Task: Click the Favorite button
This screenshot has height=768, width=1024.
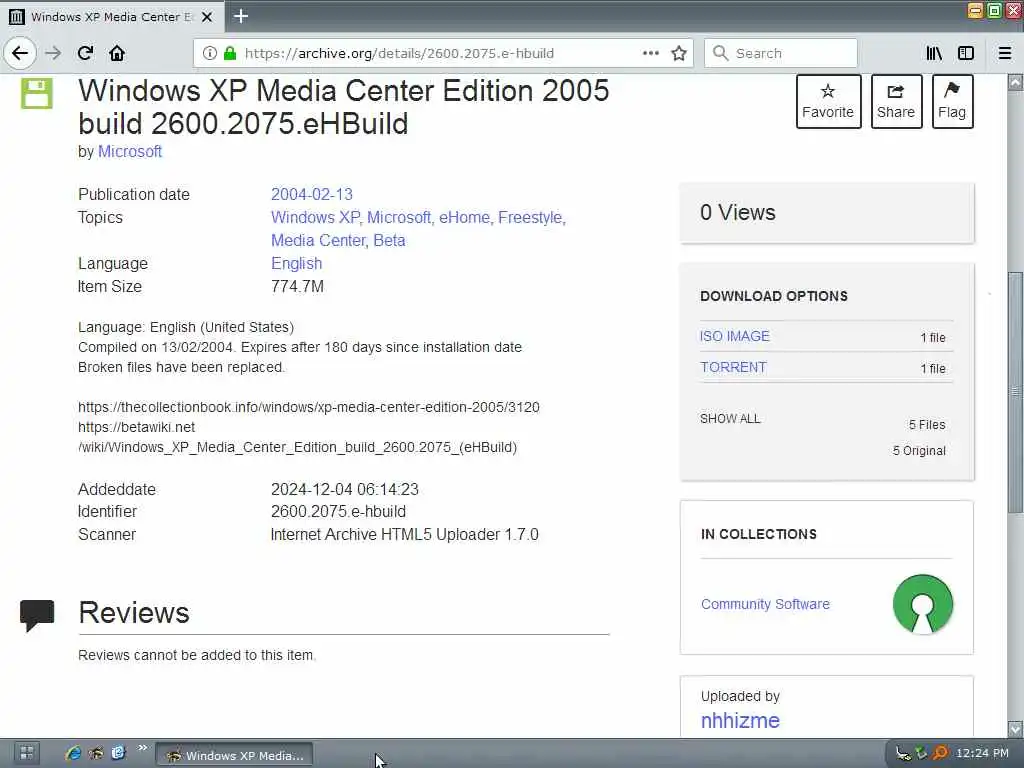Action: pyautogui.click(x=828, y=101)
